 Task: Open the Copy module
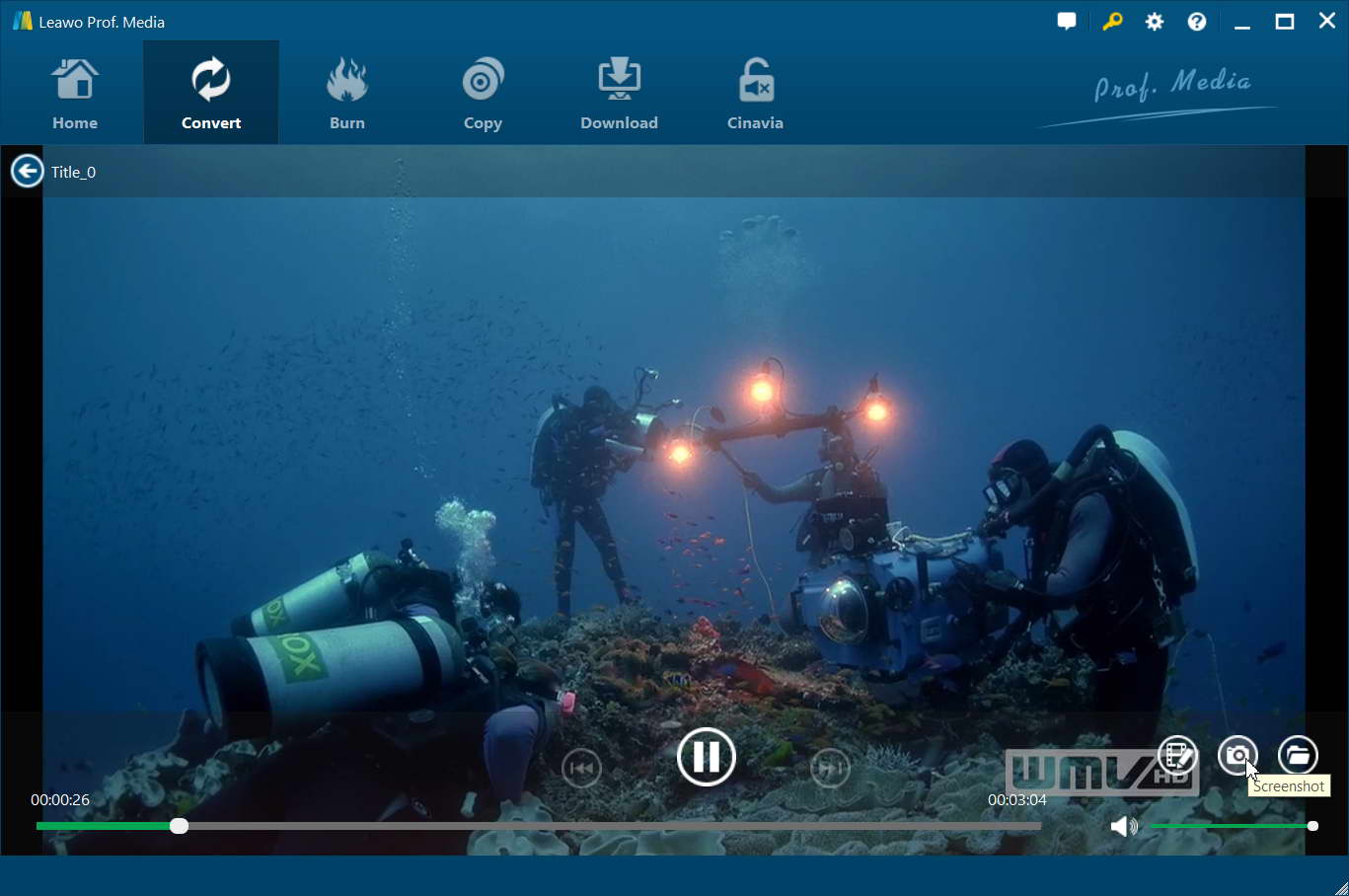coord(483,94)
